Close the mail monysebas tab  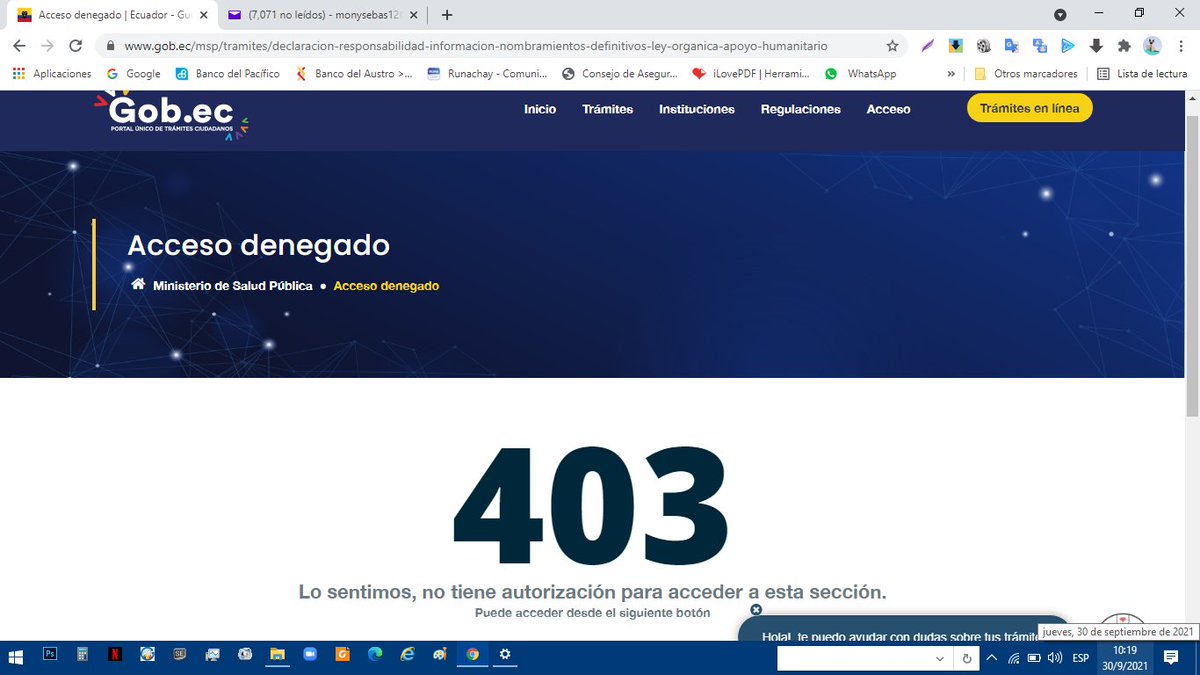click(415, 15)
